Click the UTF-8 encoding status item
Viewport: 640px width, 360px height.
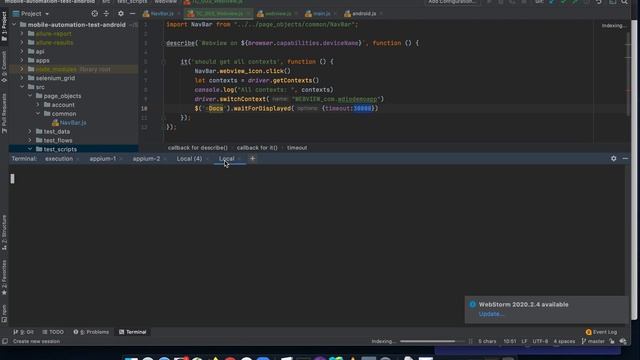(540, 341)
